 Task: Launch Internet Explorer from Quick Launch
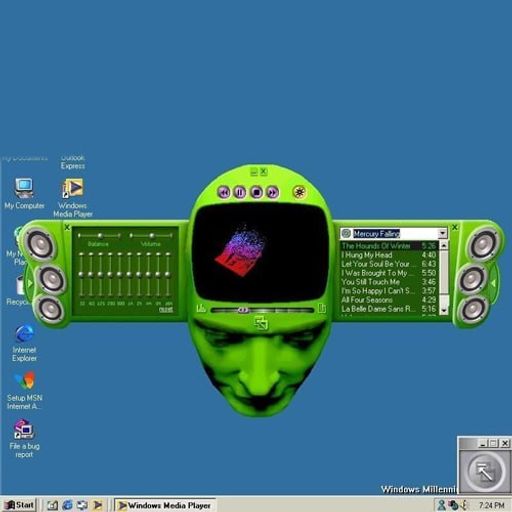[x=67, y=505]
